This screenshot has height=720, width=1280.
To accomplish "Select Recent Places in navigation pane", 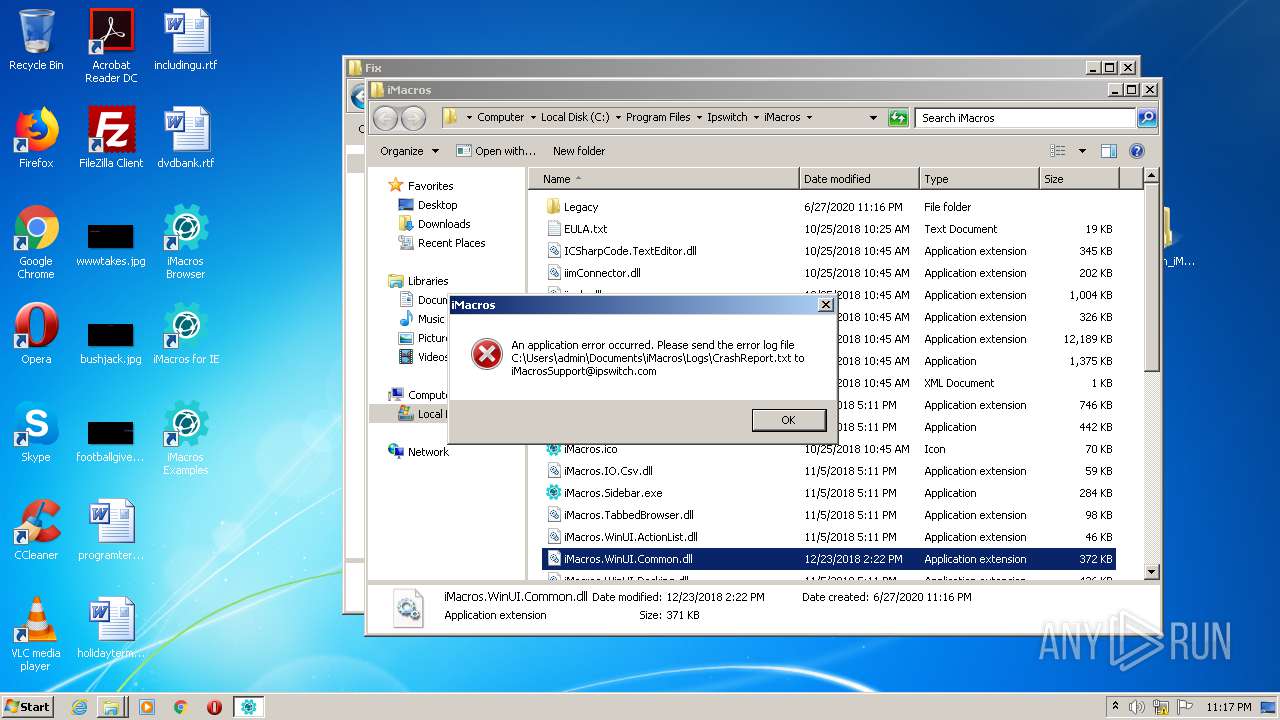I will pos(451,243).
